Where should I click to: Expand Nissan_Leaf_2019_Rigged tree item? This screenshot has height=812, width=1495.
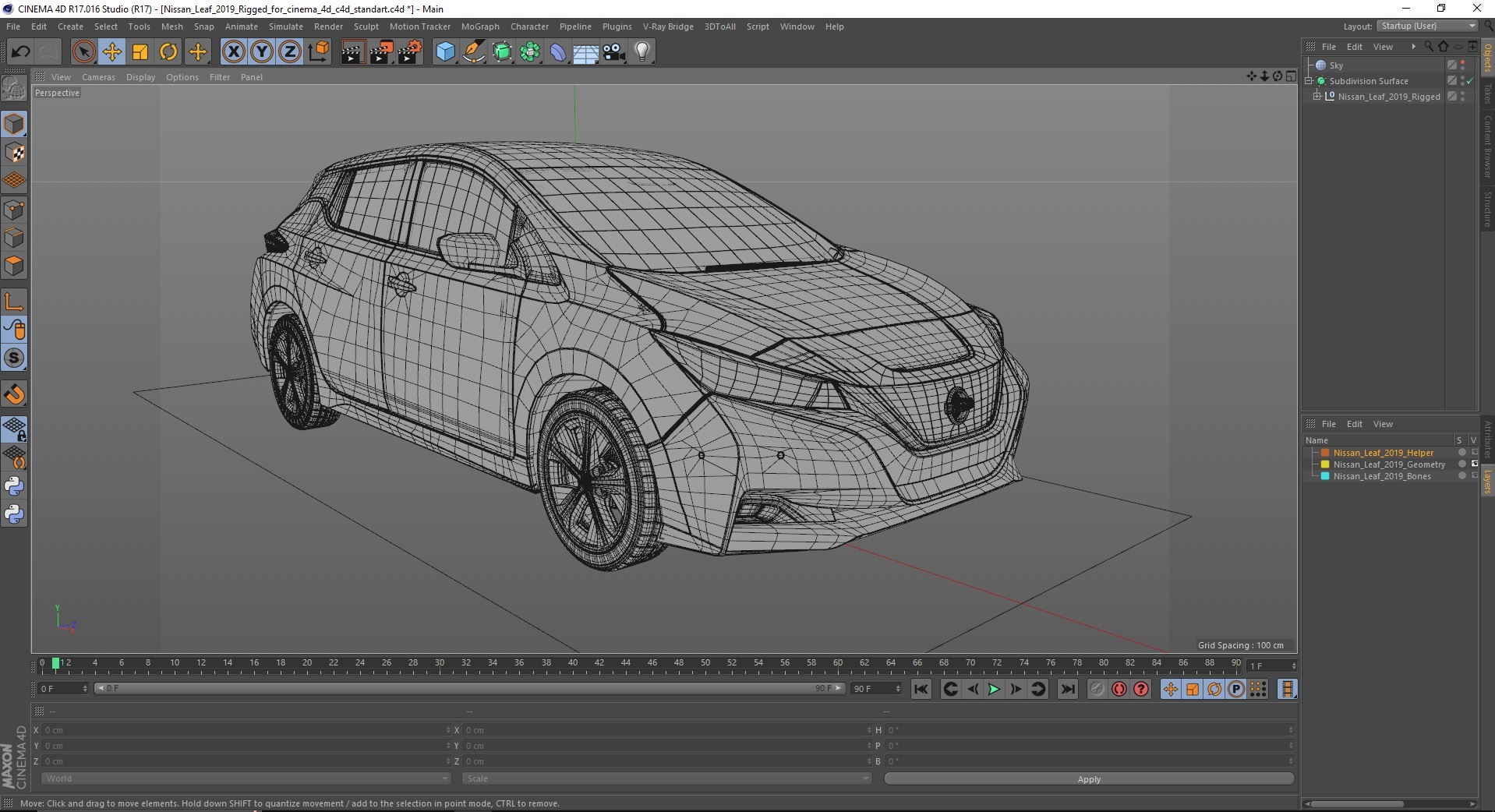(x=1317, y=97)
